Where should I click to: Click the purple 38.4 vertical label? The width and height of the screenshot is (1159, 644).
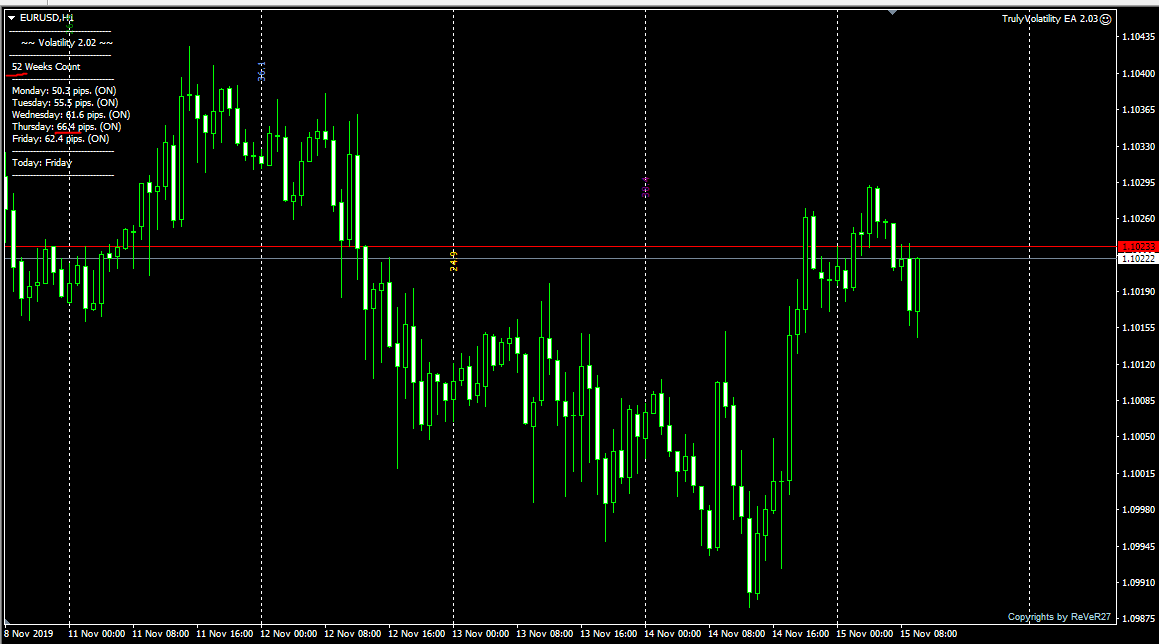(x=646, y=187)
